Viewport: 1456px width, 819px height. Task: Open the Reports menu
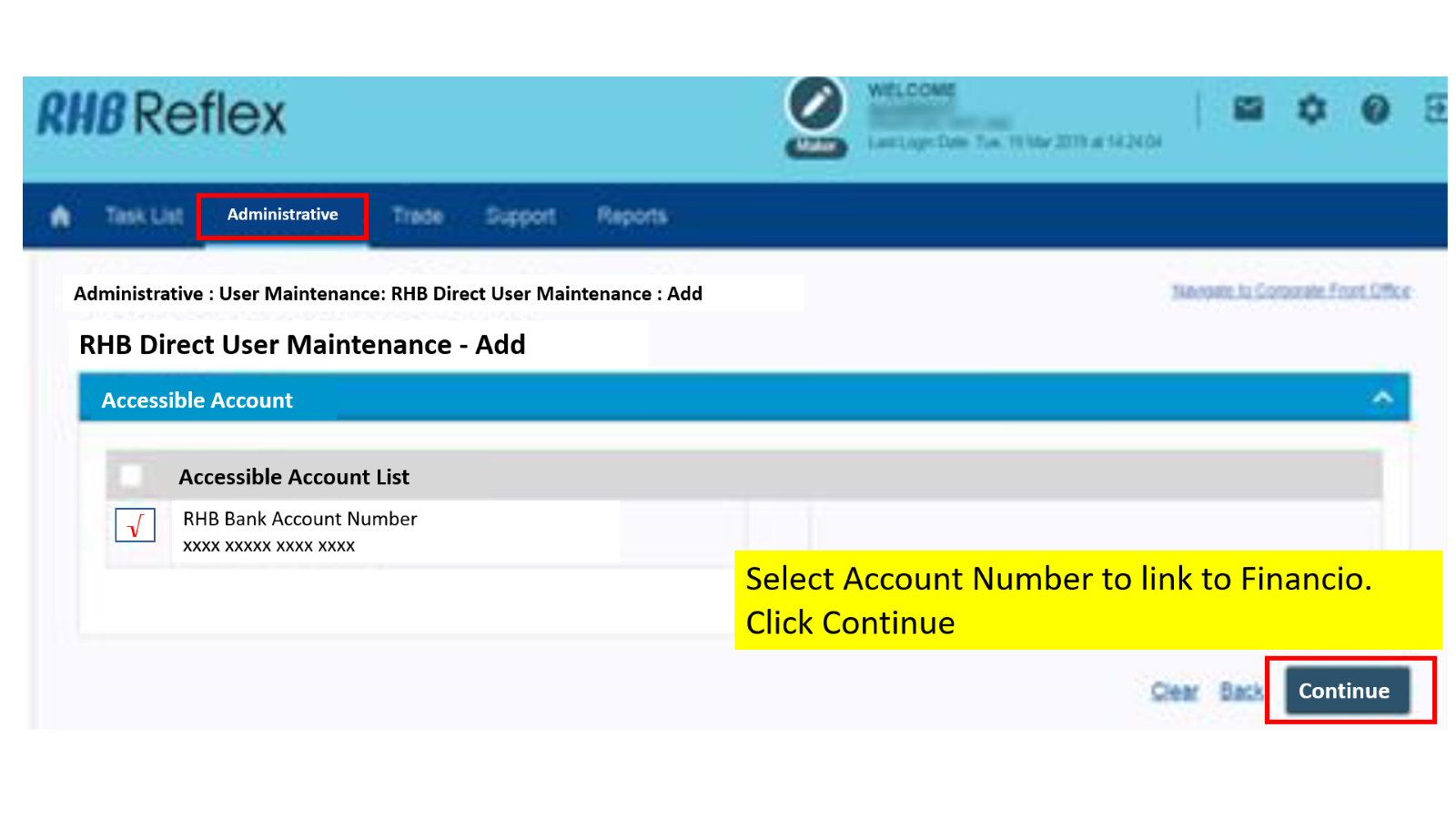point(632,216)
